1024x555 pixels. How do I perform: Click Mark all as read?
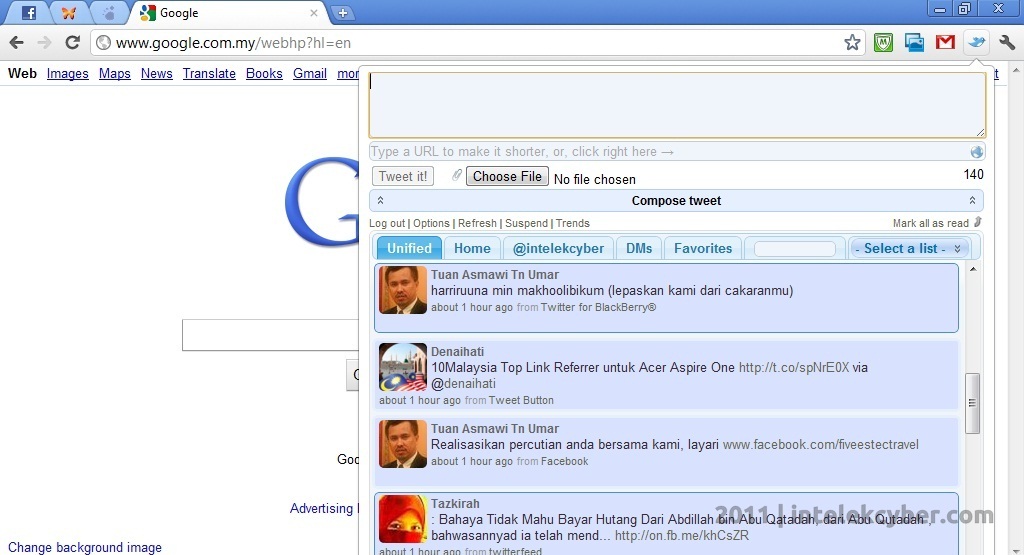coord(931,223)
